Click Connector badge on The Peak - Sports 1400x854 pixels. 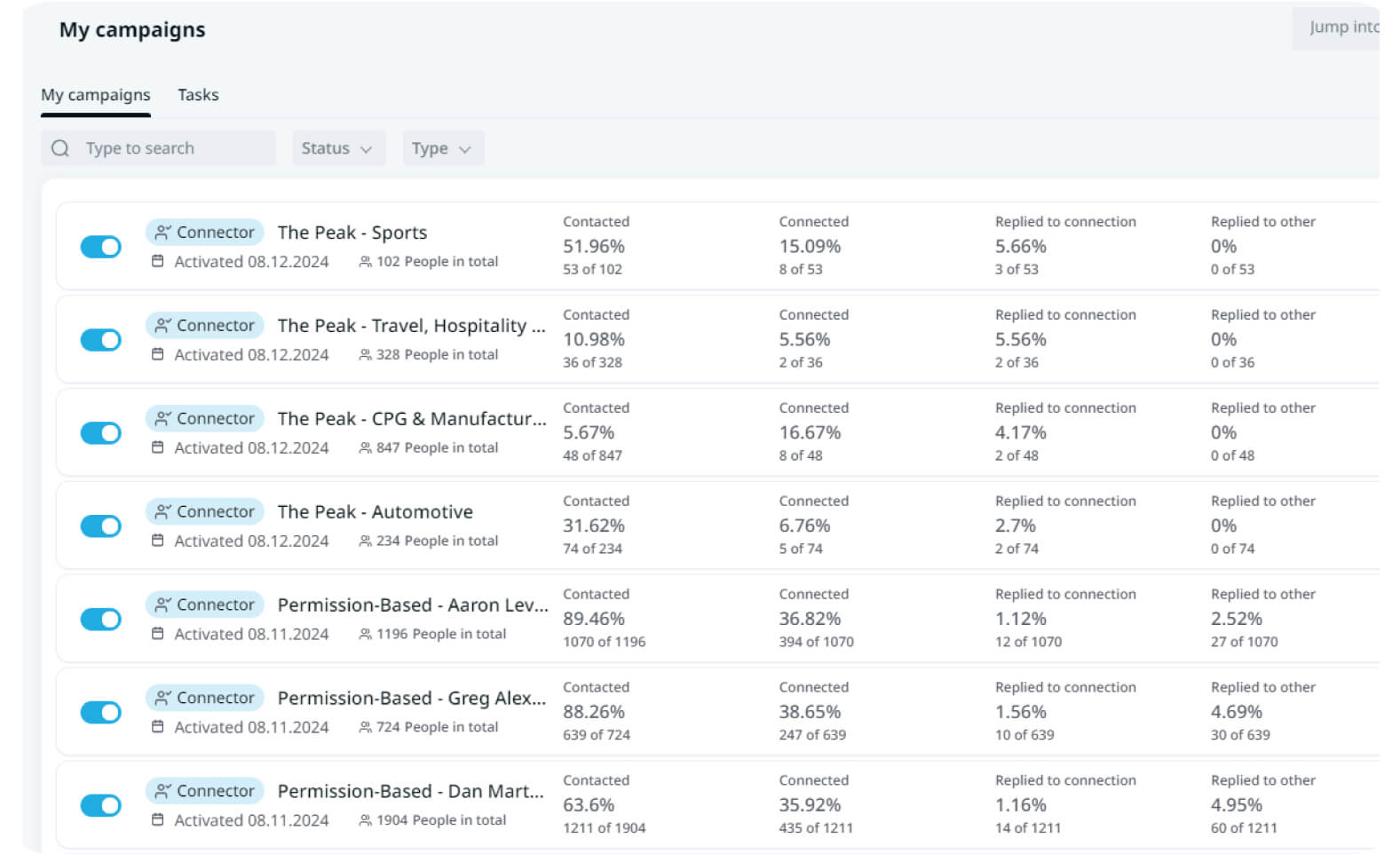coord(205,233)
